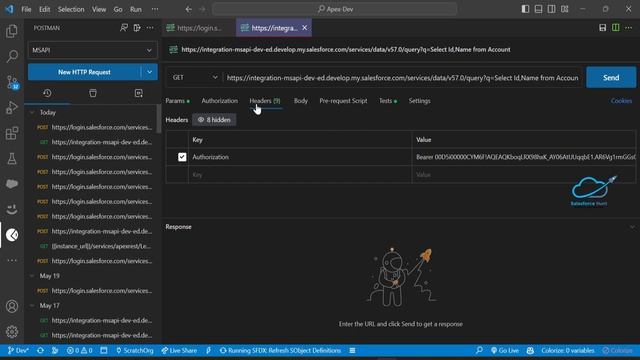Customize layout icon in title bar
Screen dimensions: 640x360
tap(564, 9)
